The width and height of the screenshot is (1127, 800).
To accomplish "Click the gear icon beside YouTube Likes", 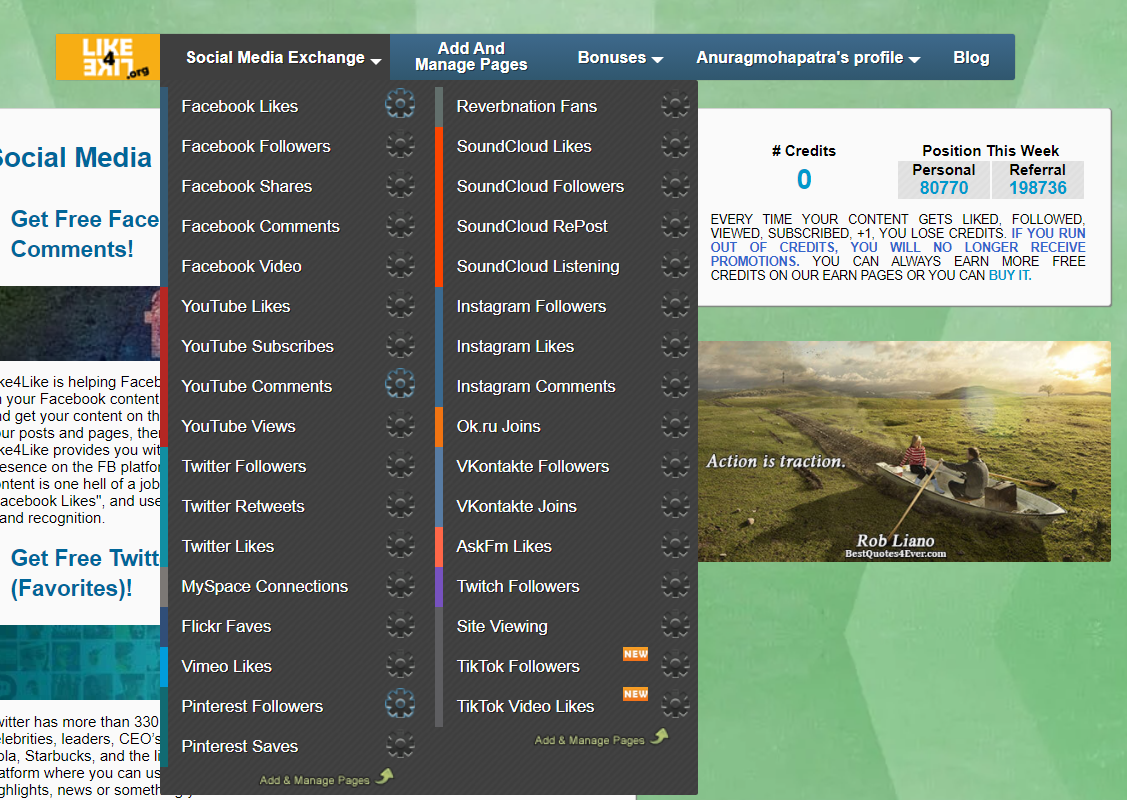I will click(x=400, y=306).
